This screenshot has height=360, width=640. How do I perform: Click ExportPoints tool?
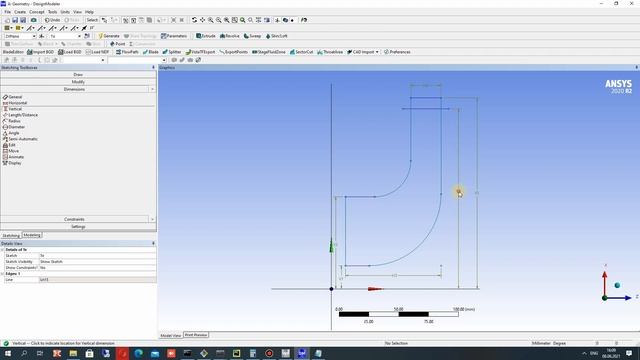click(233, 52)
